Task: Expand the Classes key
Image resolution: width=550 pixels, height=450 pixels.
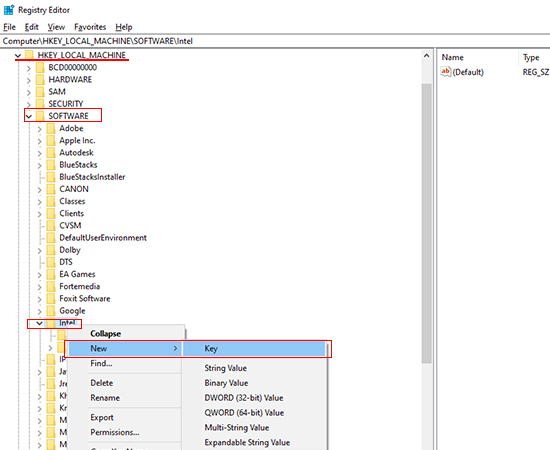Action: coord(39,202)
